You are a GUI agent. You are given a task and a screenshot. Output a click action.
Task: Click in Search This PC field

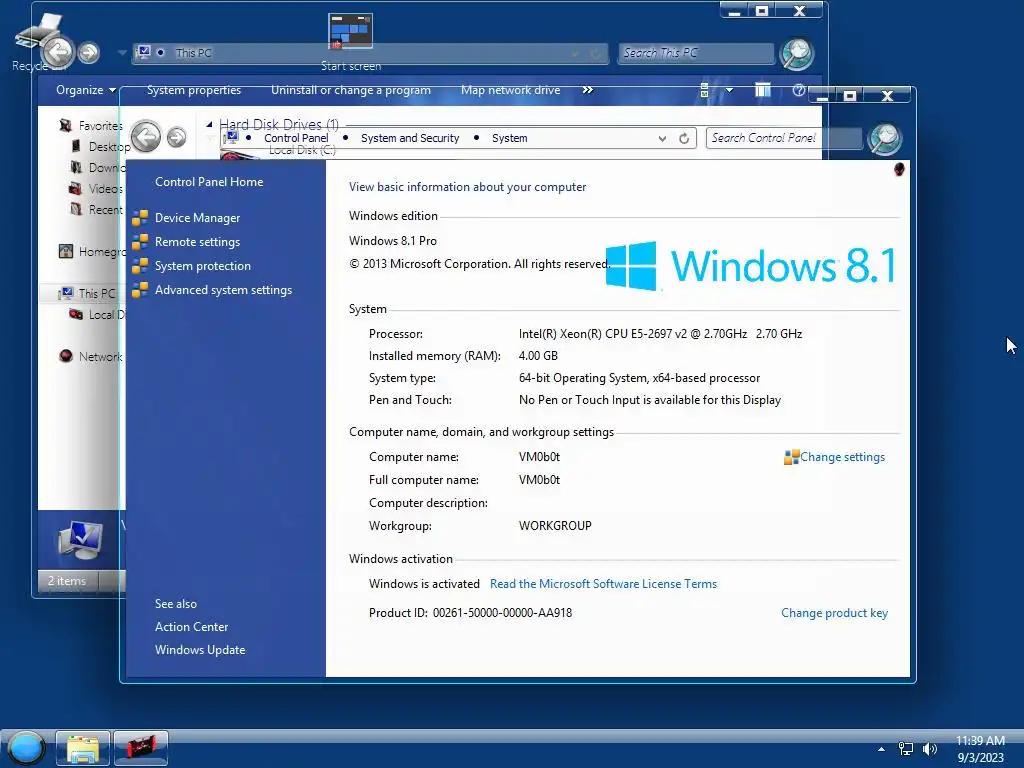point(696,54)
